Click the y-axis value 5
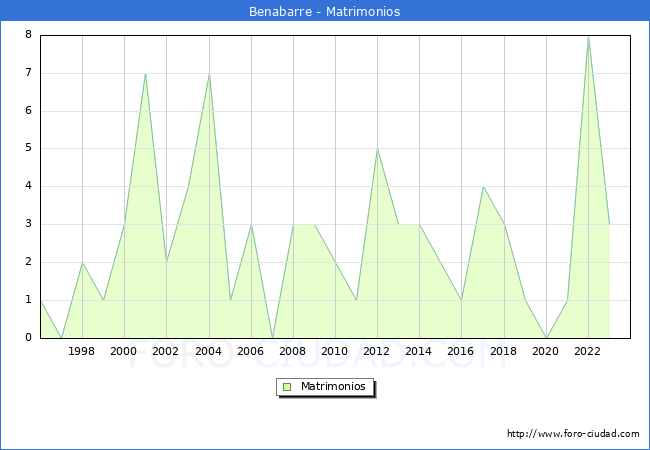This screenshot has height=450, width=650. [x=29, y=148]
